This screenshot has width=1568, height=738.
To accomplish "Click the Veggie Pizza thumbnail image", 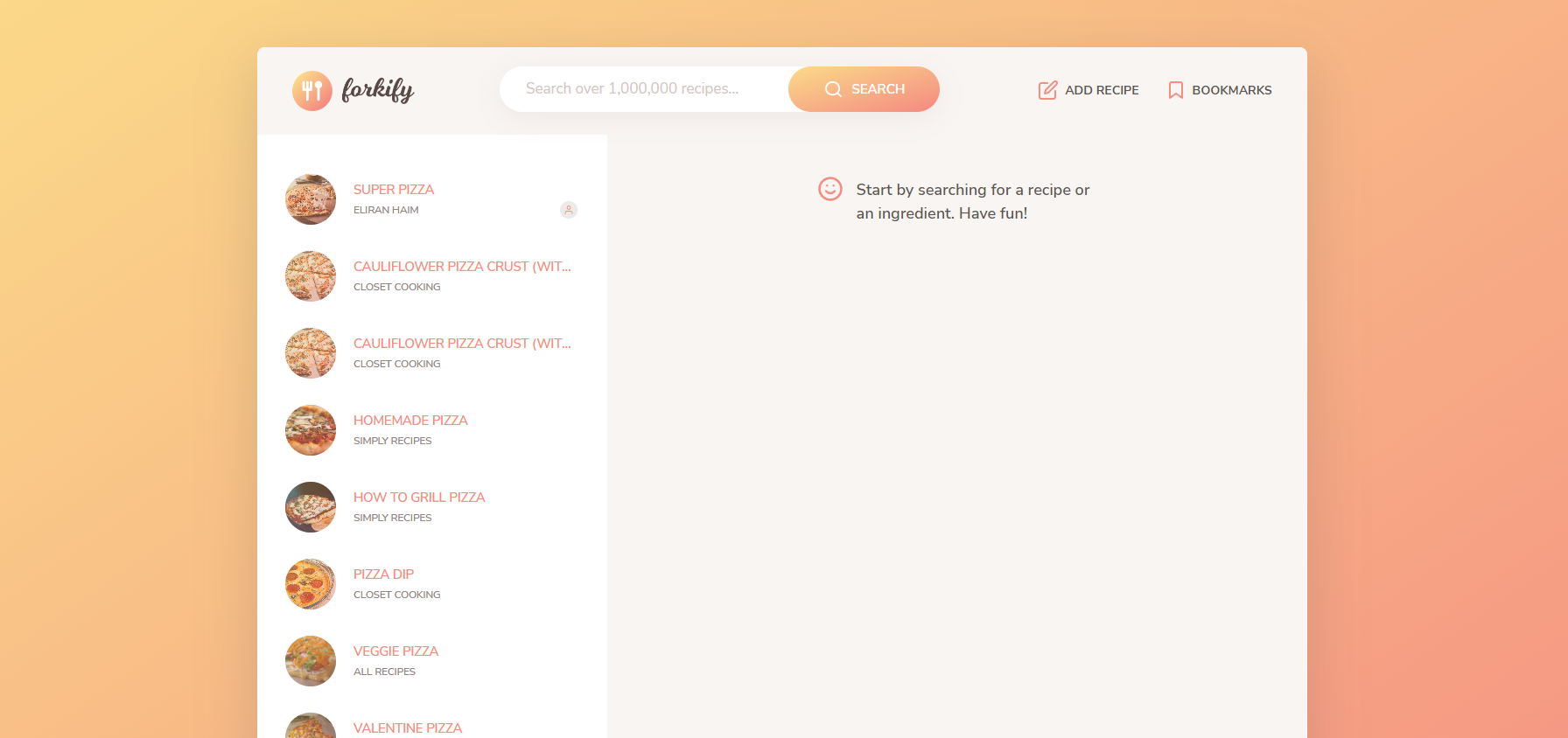I will pyautogui.click(x=311, y=661).
